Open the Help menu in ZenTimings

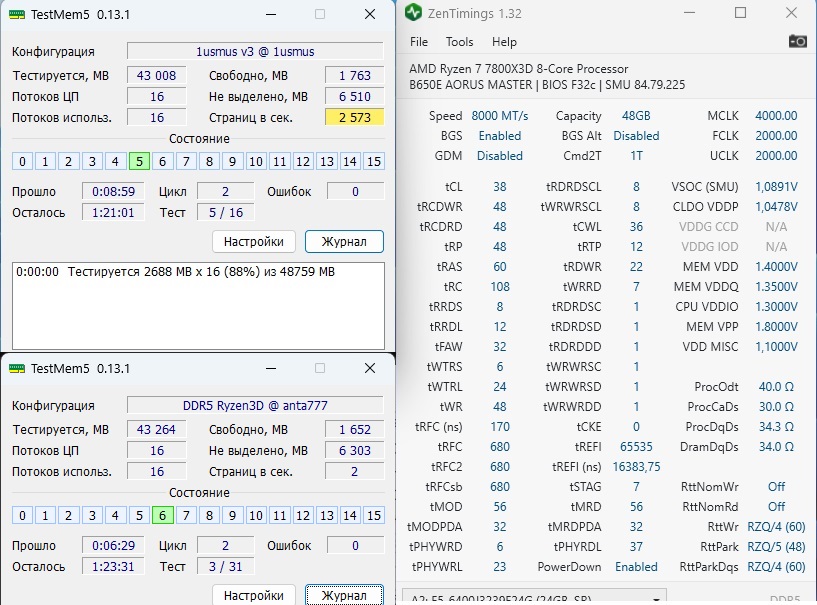504,42
